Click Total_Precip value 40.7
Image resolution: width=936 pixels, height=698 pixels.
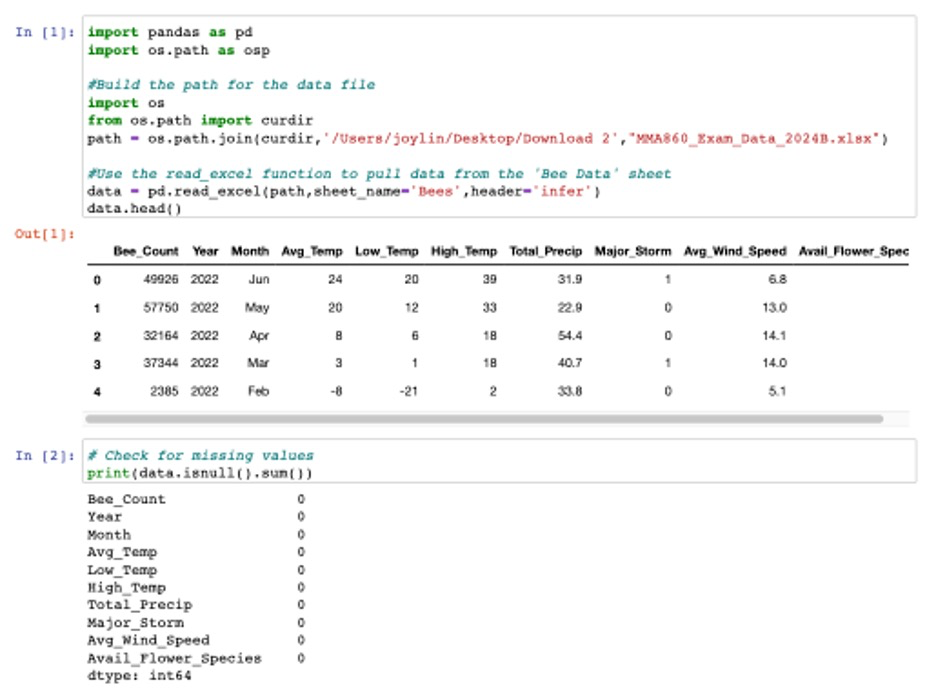click(x=570, y=363)
